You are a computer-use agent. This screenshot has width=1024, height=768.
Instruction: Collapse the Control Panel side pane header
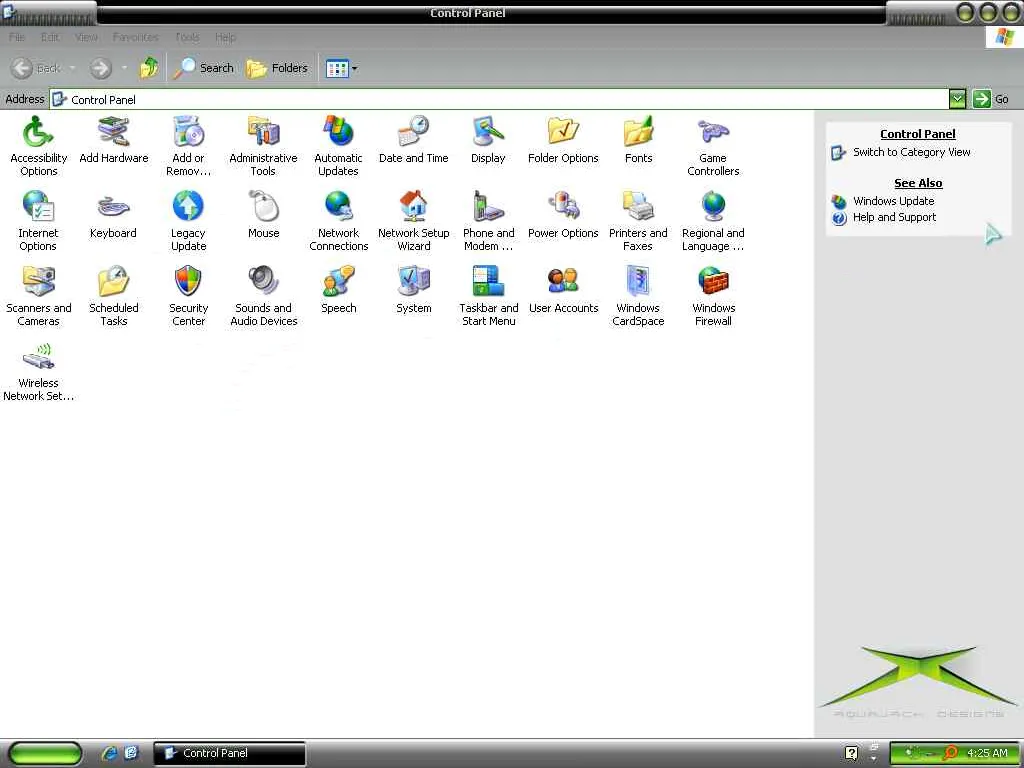pos(918,134)
